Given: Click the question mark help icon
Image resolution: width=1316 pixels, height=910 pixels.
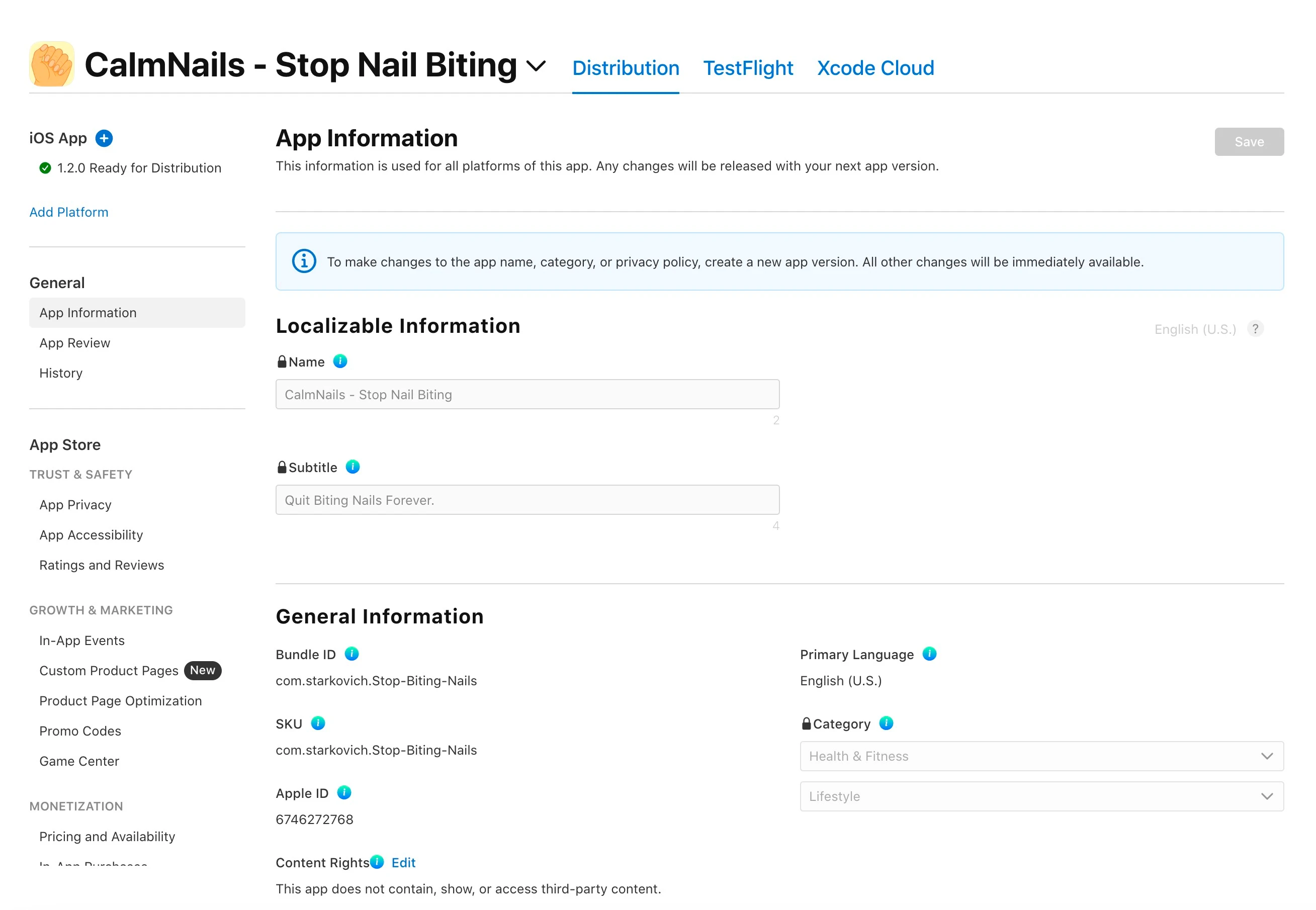Looking at the screenshot, I should click(x=1255, y=328).
